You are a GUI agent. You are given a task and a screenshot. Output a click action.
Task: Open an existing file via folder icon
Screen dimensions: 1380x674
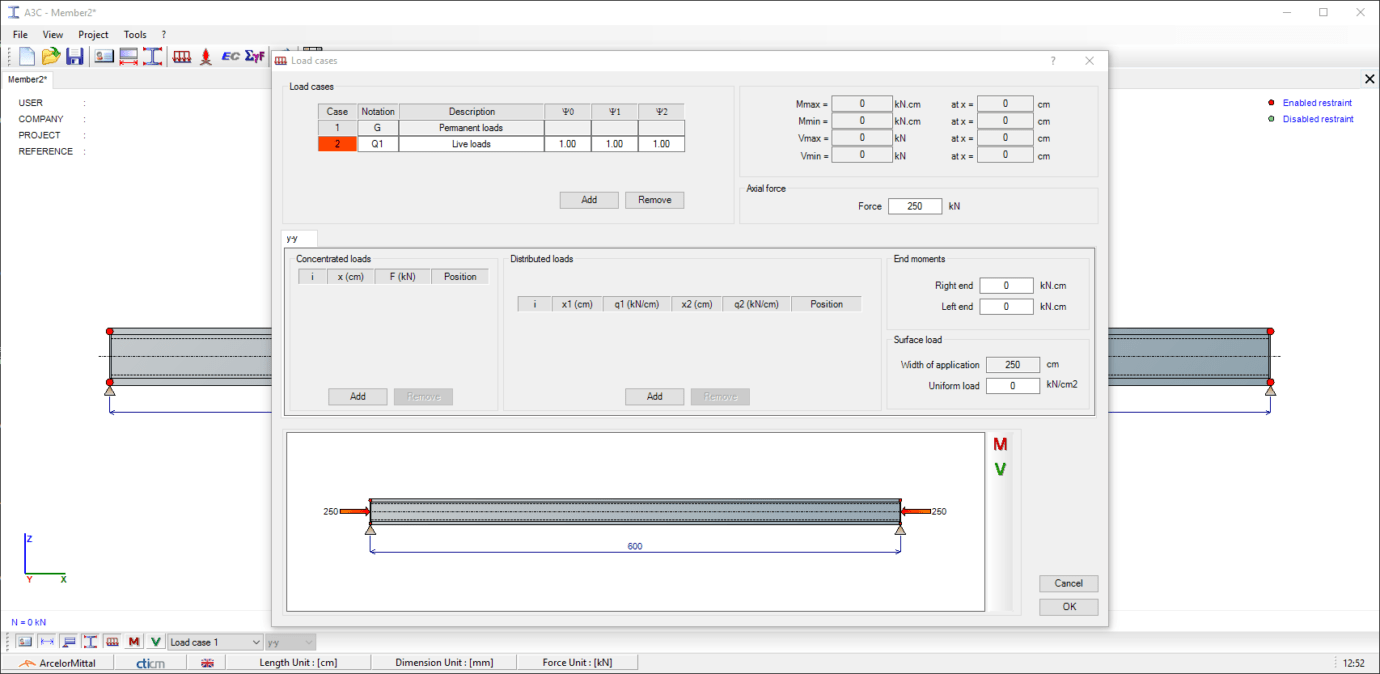click(x=50, y=56)
